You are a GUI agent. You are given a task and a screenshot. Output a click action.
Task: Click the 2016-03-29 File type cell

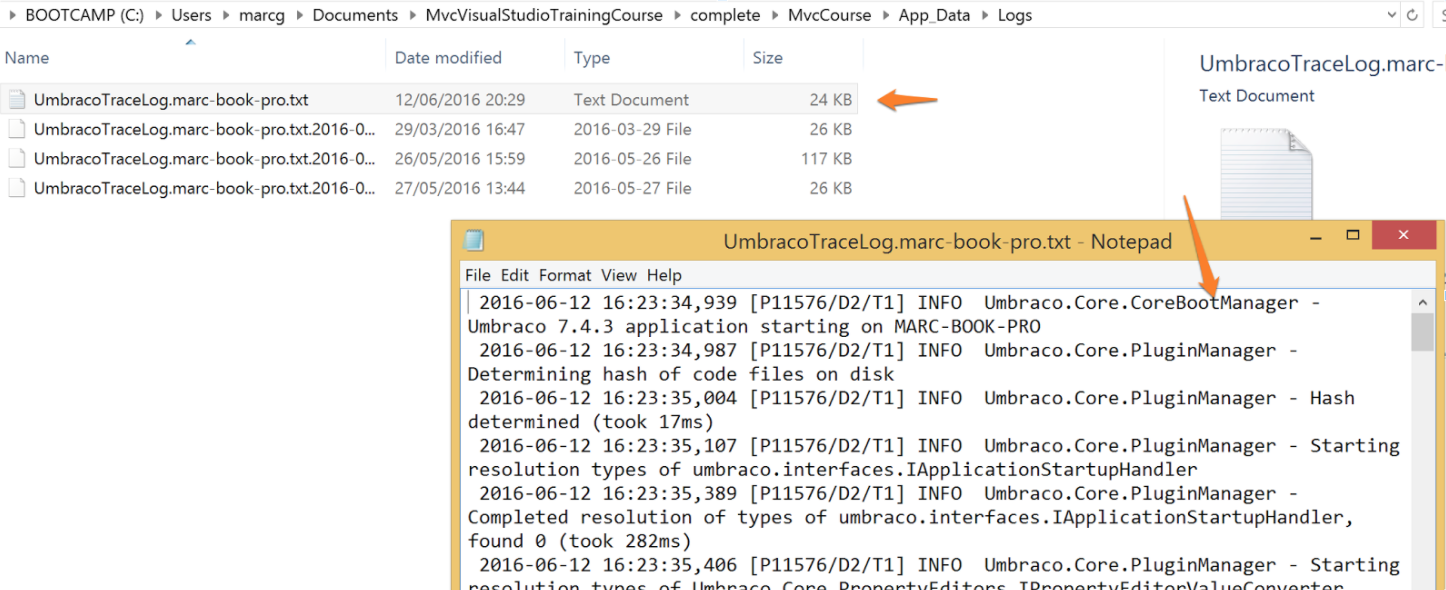(633, 129)
